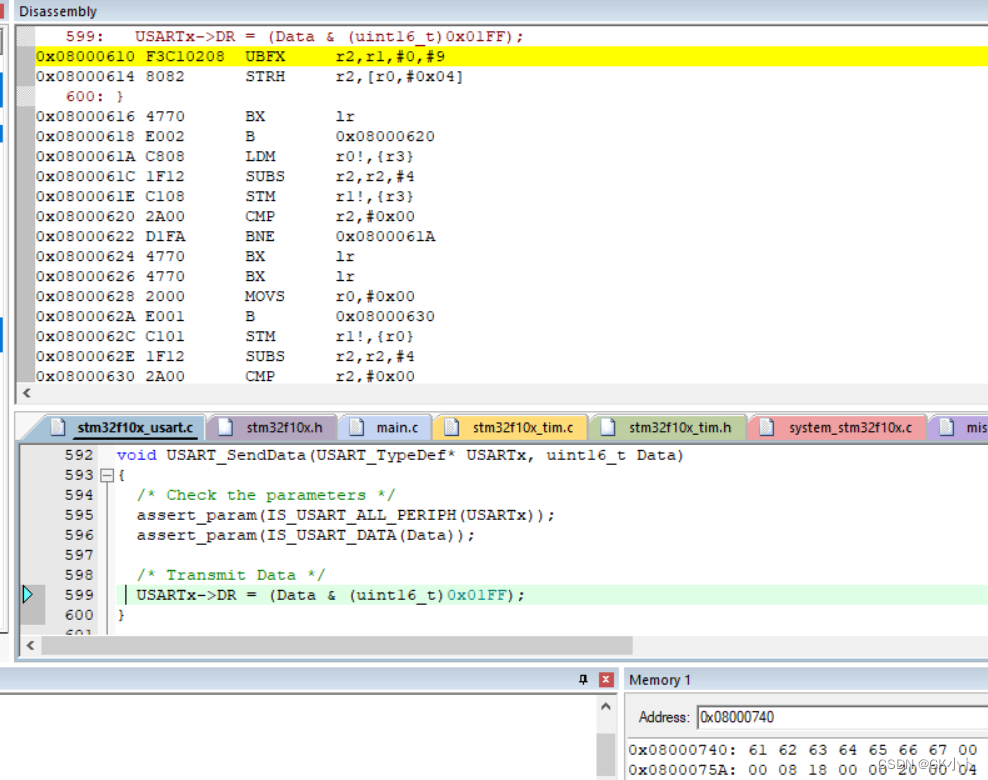Click the memory row at address 0x0800075A
Screen dimensions: 988x780
(x=803, y=769)
